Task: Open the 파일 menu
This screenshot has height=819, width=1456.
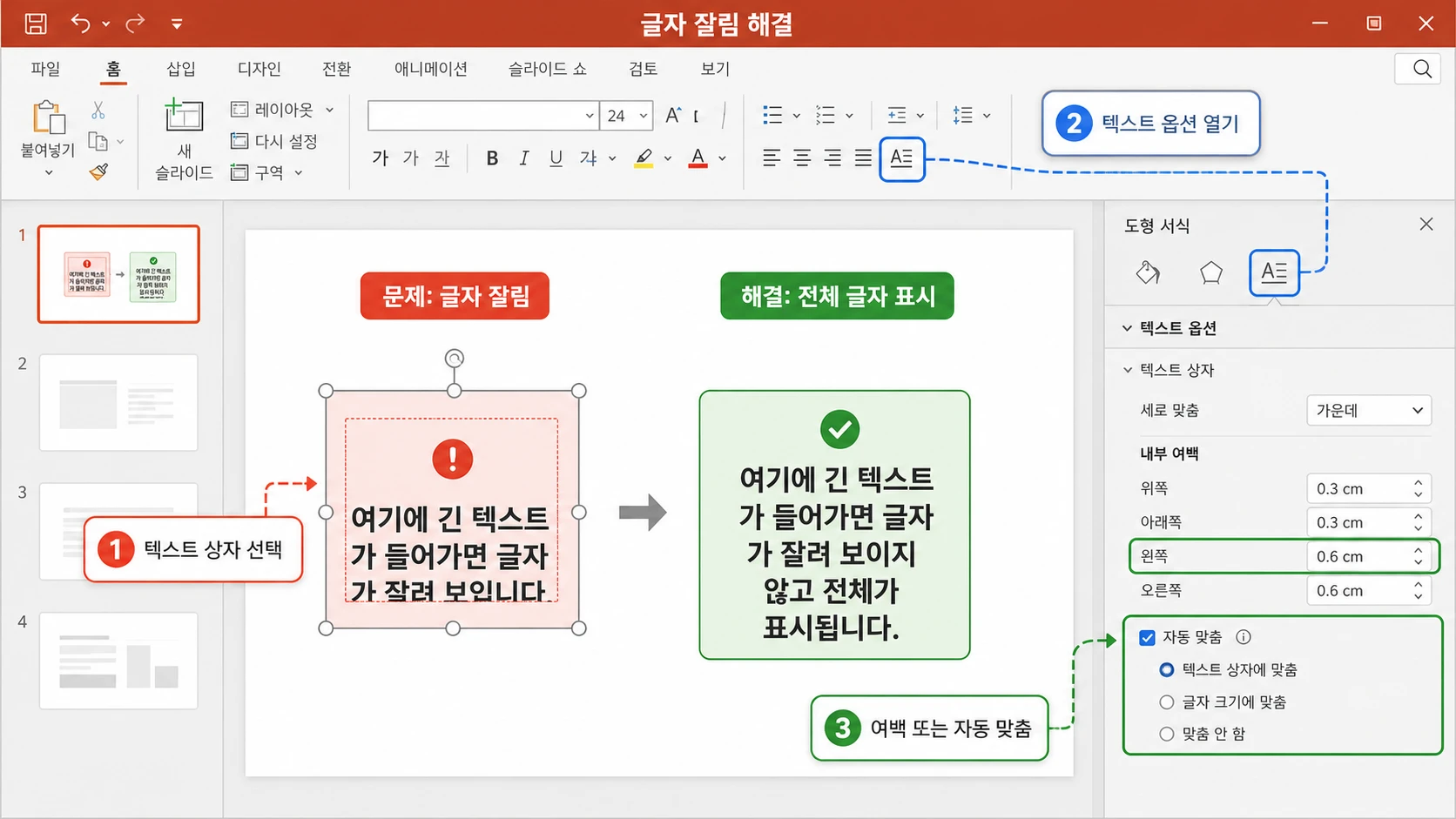Action: tap(45, 69)
